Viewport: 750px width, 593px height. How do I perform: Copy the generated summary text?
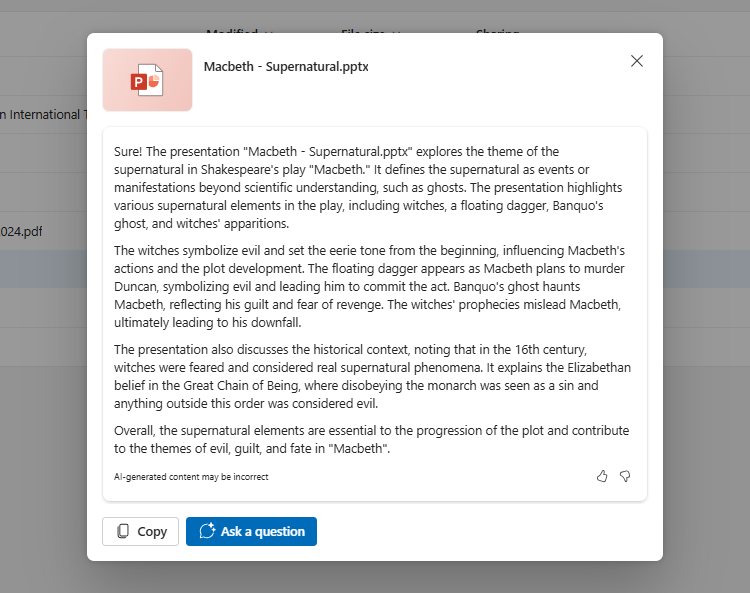pyautogui.click(x=141, y=531)
